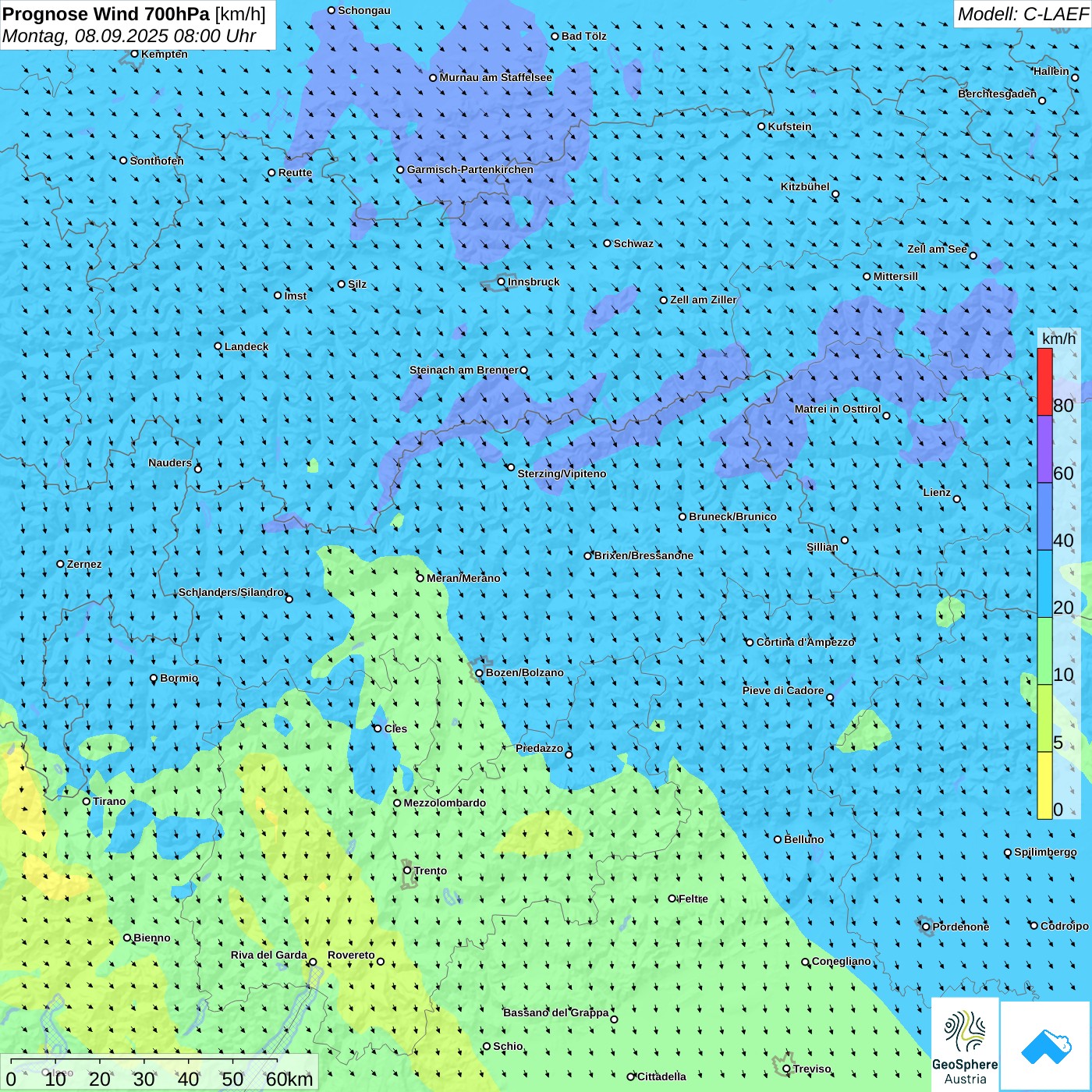The height and width of the screenshot is (1092, 1092).
Task: Click the Pordenone city marker
Action: pyautogui.click(x=927, y=927)
